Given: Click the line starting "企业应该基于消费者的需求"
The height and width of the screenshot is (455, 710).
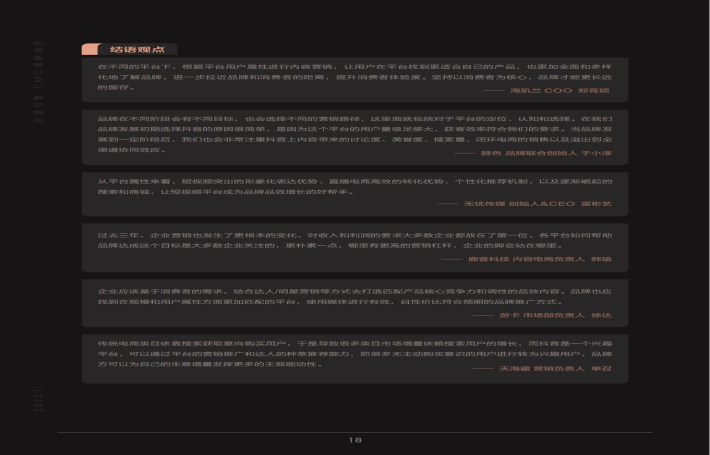Looking at the screenshot, I should coord(355,292).
